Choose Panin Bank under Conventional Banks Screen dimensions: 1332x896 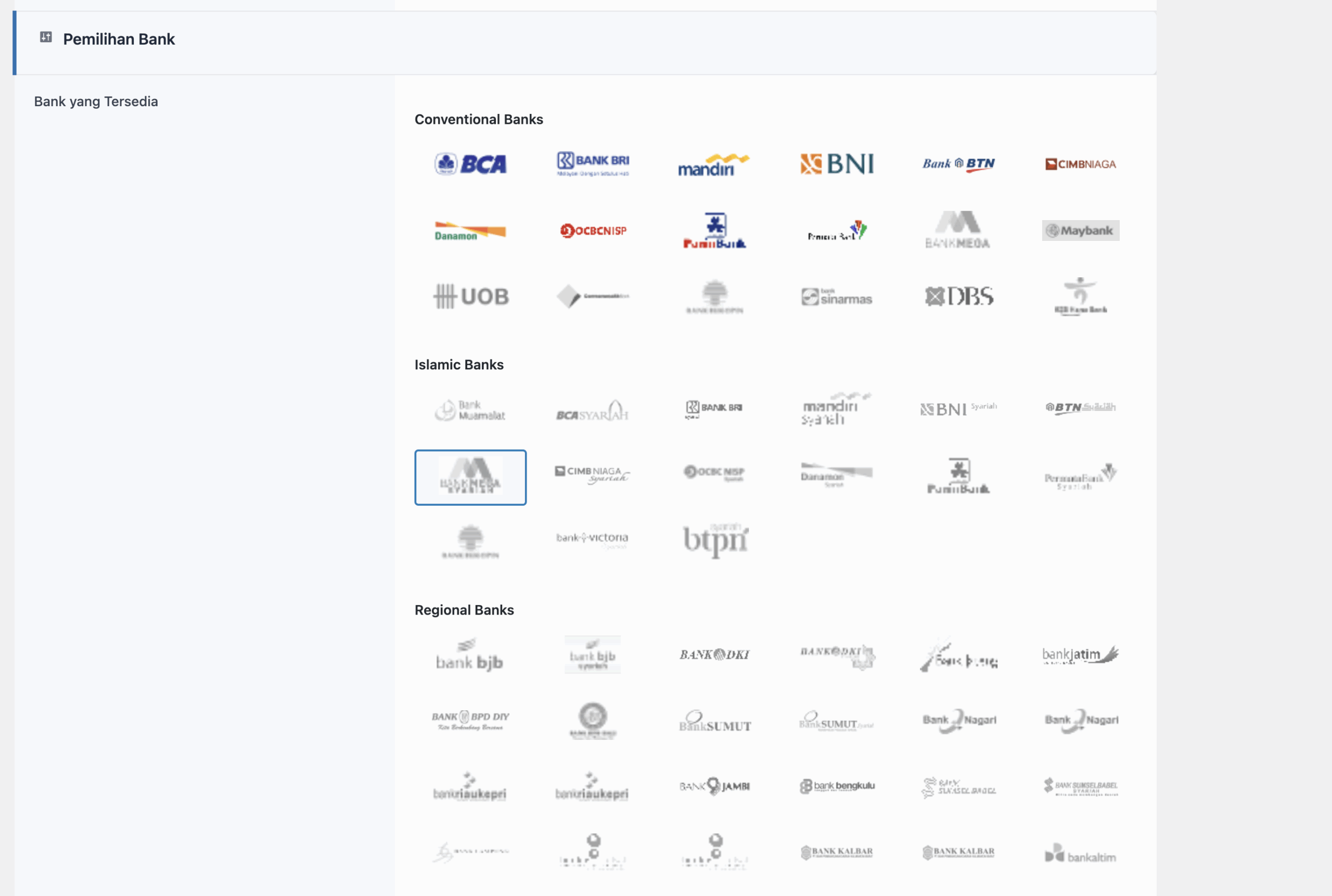click(x=714, y=231)
